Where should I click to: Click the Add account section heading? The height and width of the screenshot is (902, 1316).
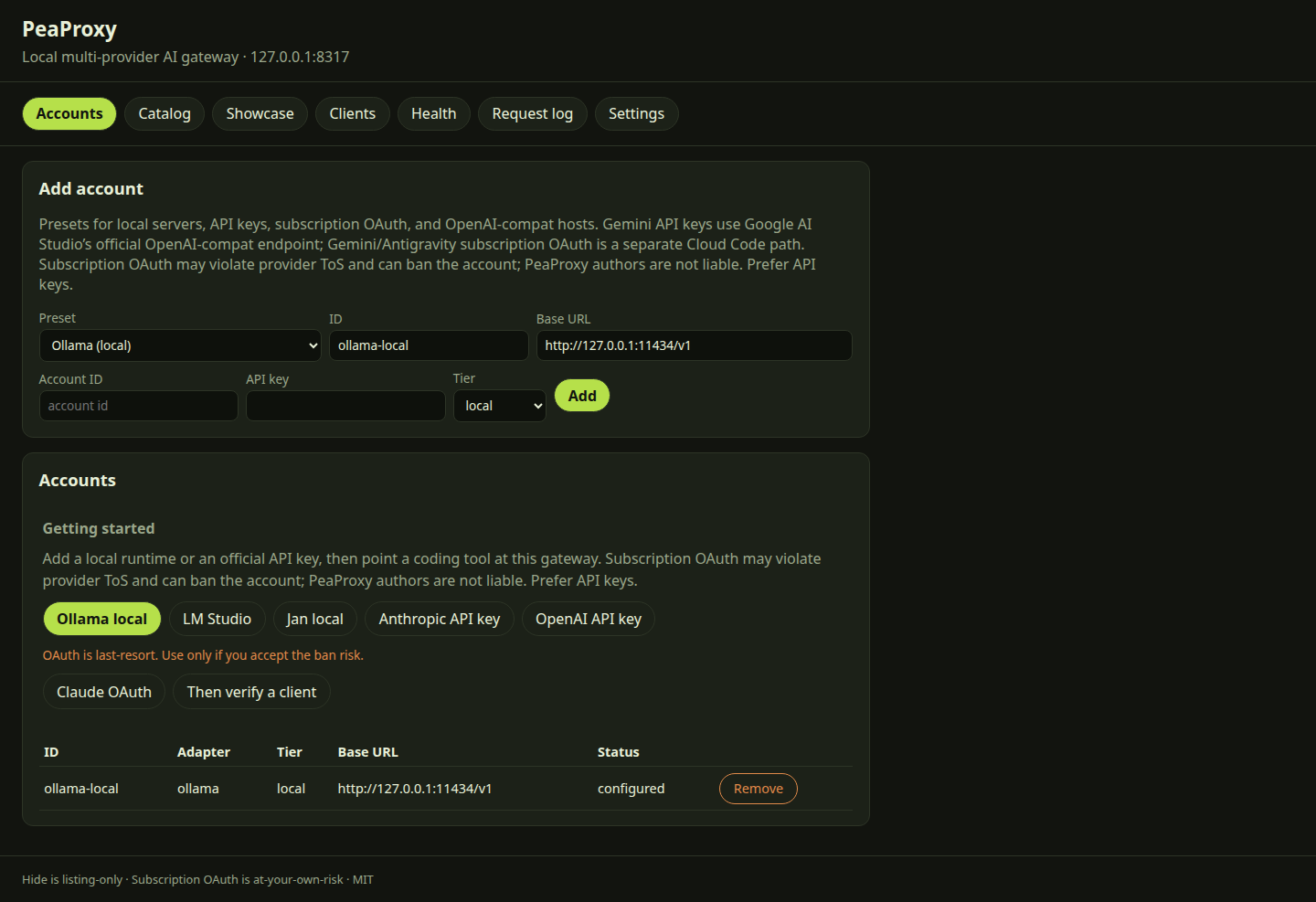(x=91, y=189)
